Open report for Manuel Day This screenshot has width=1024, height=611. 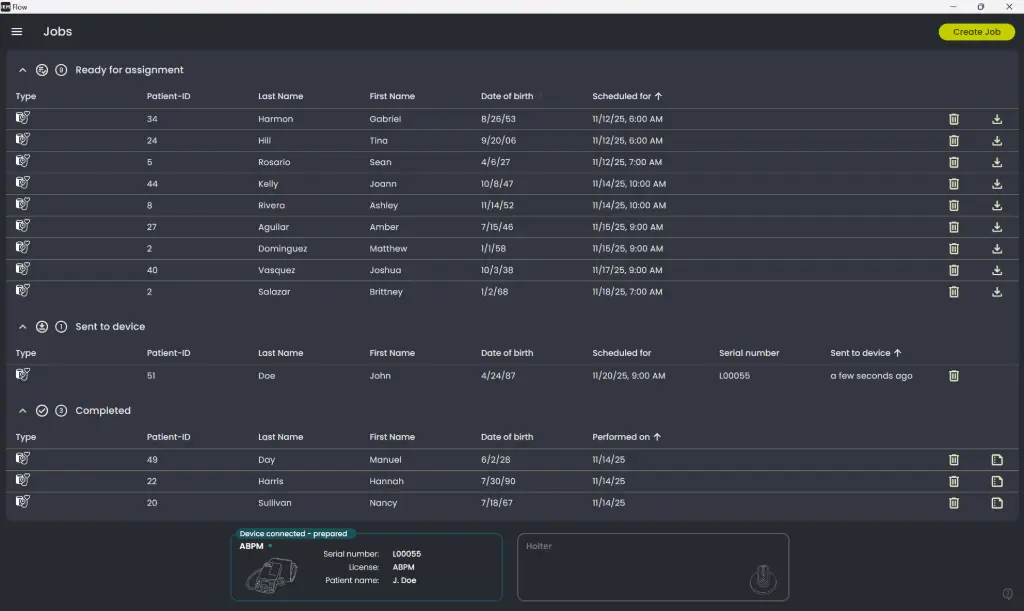coord(996,460)
